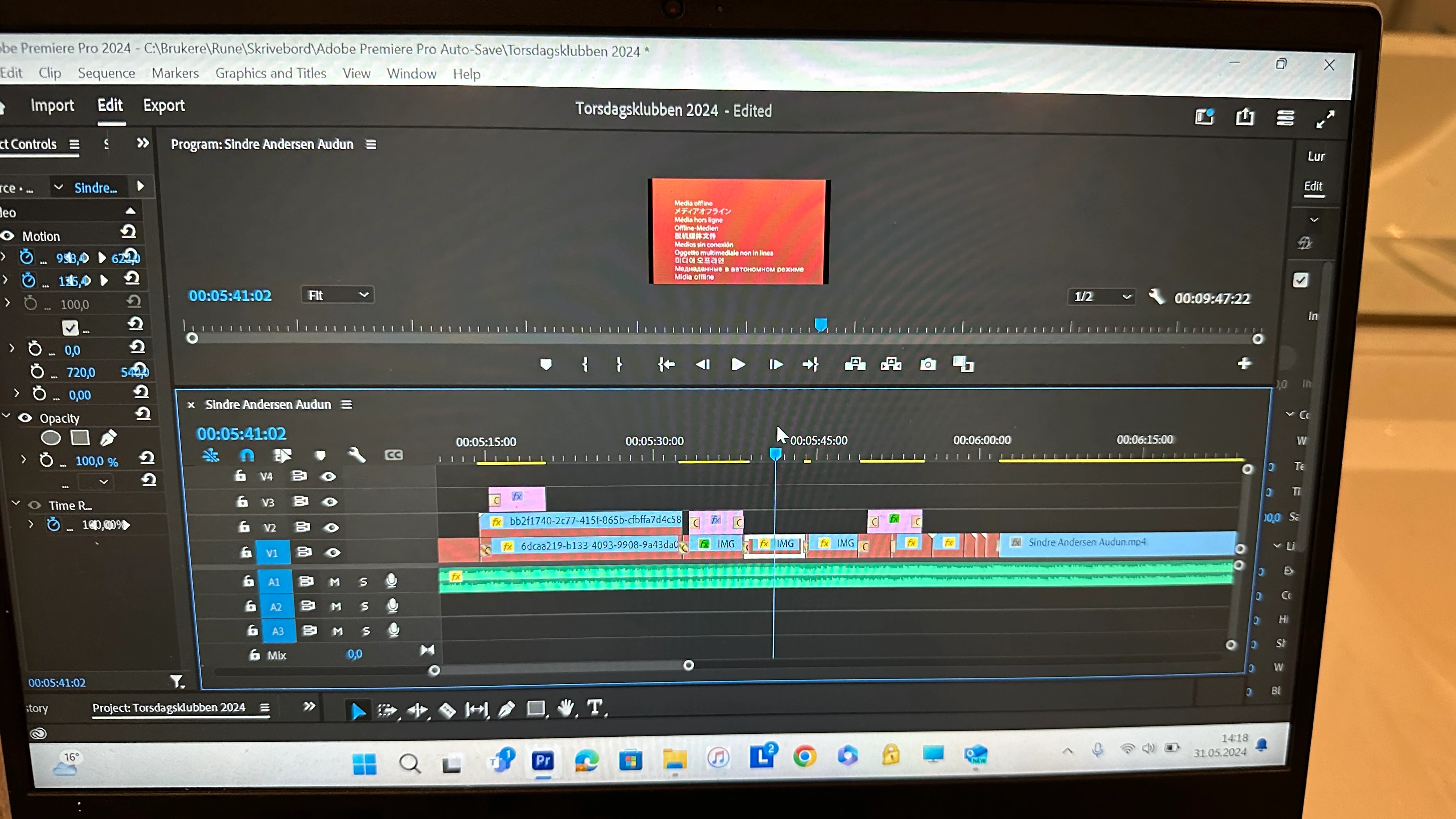Viewport: 1456px width, 819px height.
Task: Toggle timeline snapping magnet icon
Action: pyautogui.click(x=247, y=455)
